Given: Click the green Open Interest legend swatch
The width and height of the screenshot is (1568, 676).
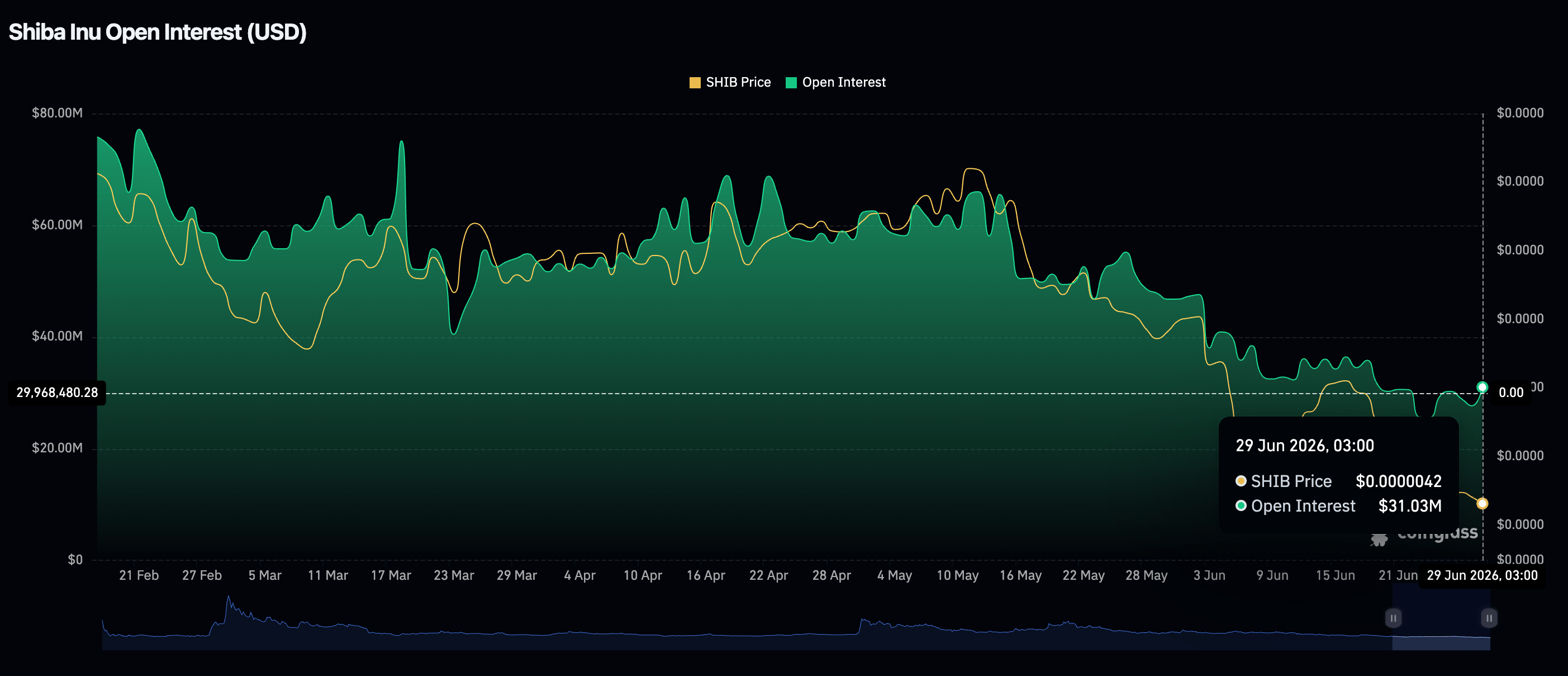Looking at the screenshot, I should pos(791,83).
